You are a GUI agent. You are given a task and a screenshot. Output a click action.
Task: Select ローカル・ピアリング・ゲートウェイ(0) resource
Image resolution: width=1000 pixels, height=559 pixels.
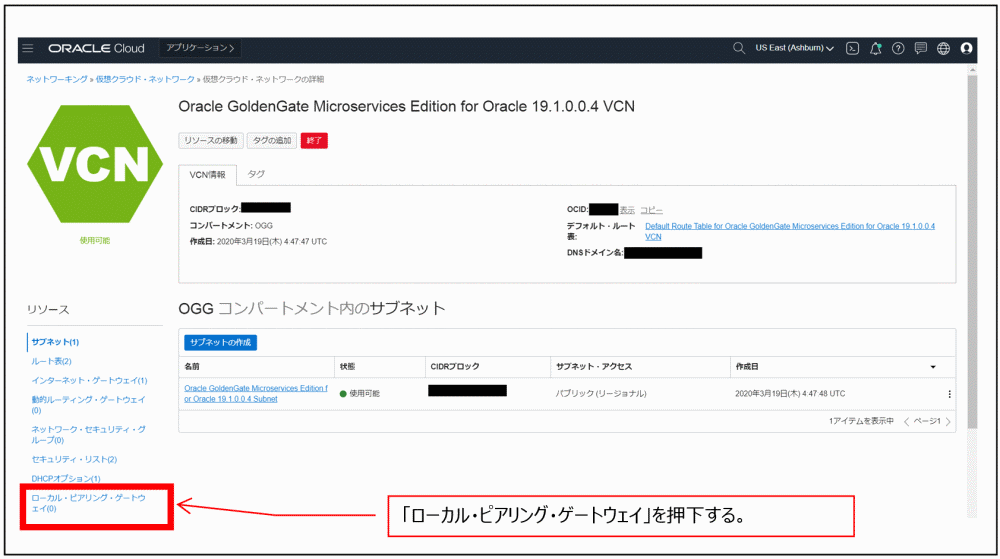coord(89,503)
